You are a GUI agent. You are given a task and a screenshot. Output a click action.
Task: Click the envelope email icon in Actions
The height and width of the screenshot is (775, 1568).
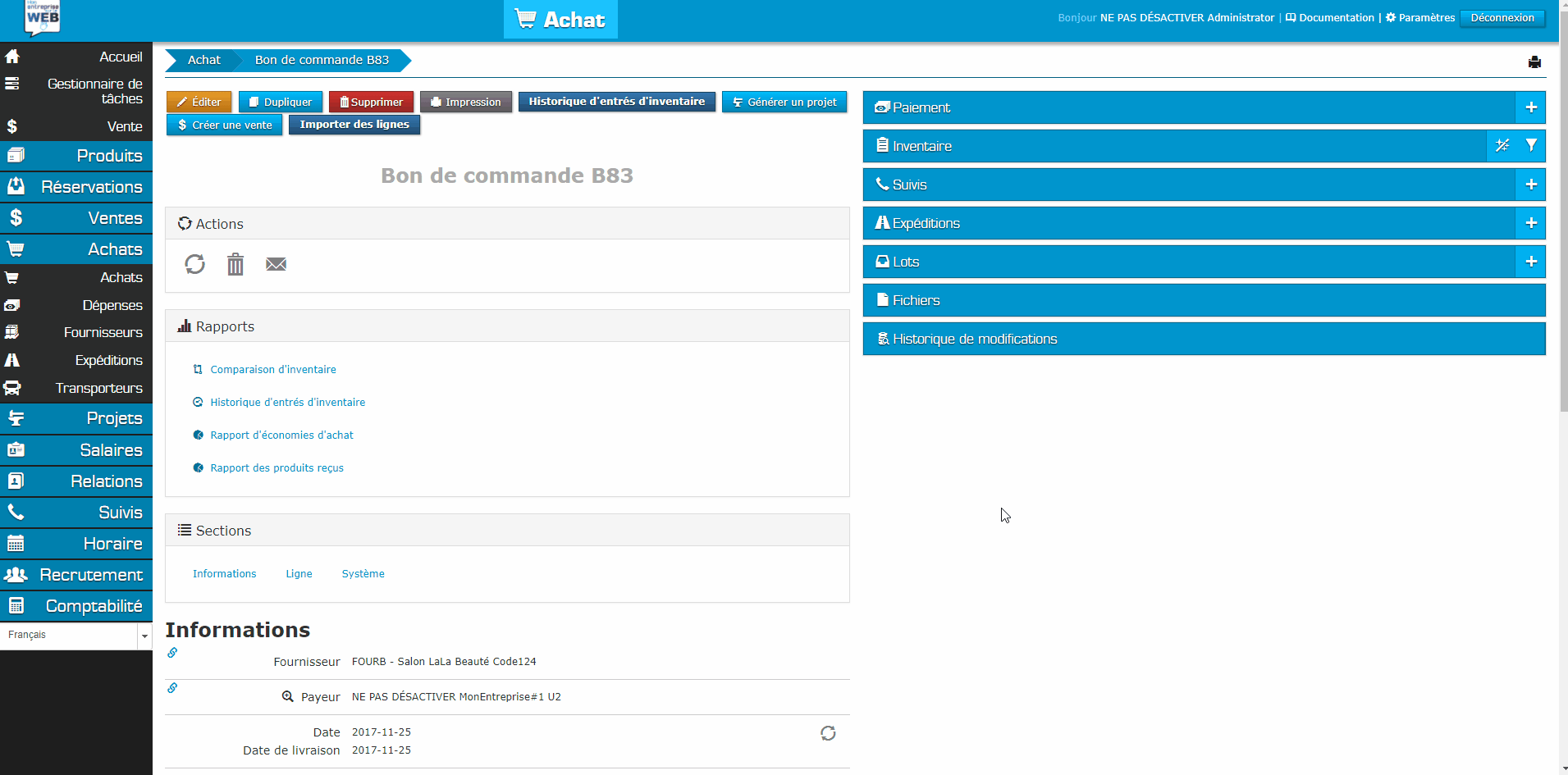tap(276, 264)
